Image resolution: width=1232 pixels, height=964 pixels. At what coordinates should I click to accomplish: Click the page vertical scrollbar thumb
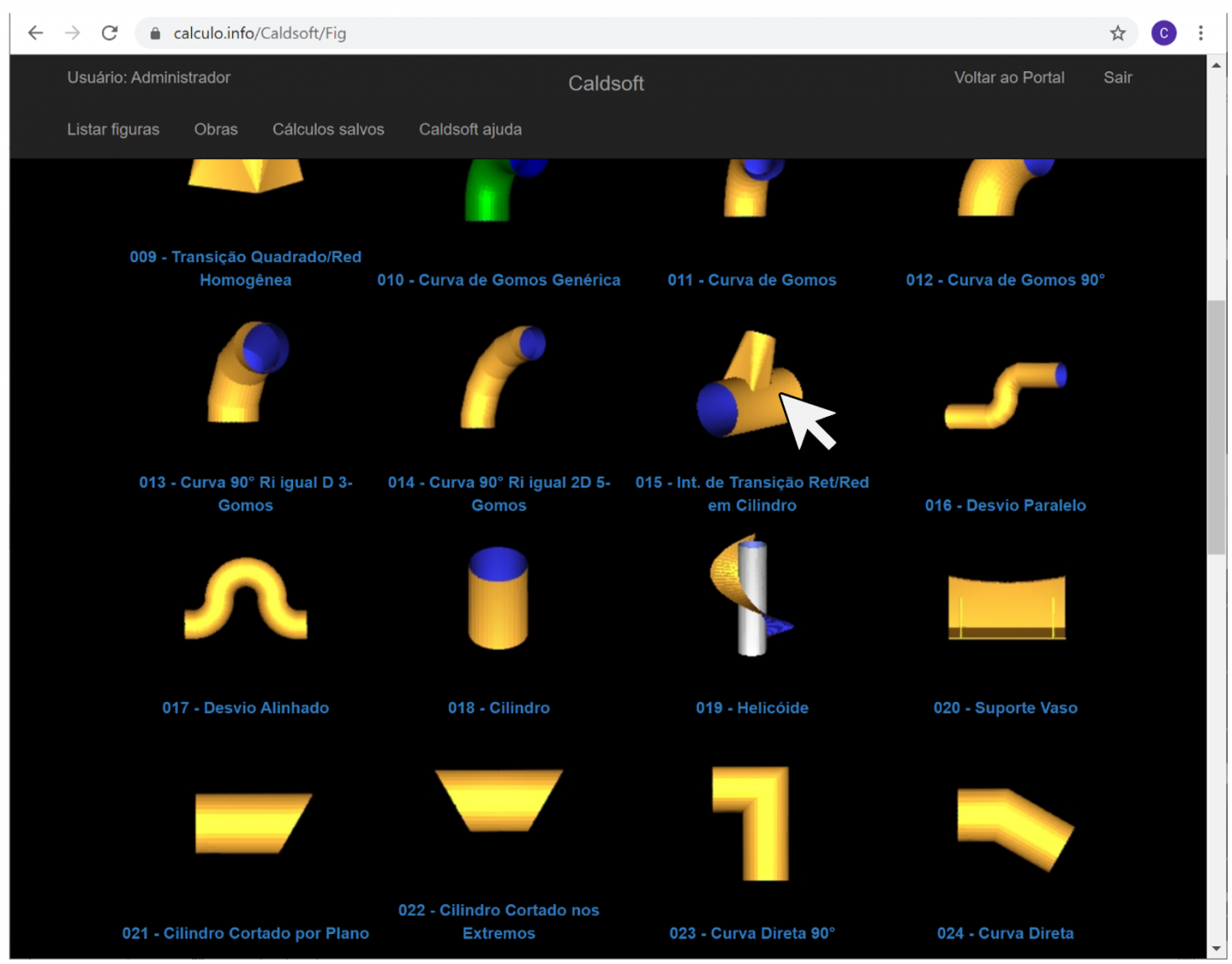pyautogui.click(x=1216, y=427)
